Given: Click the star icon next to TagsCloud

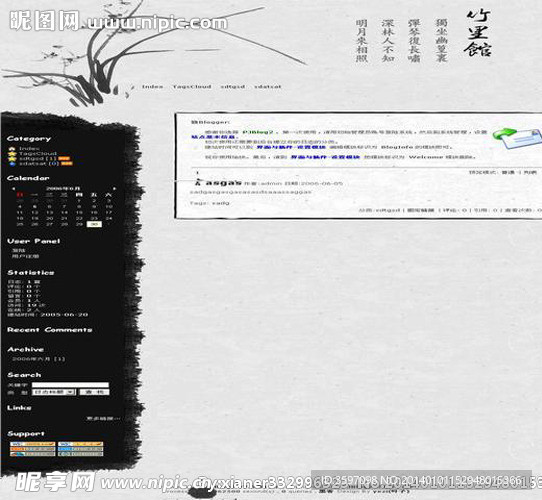Looking at the screenshot, I should 12,154.
